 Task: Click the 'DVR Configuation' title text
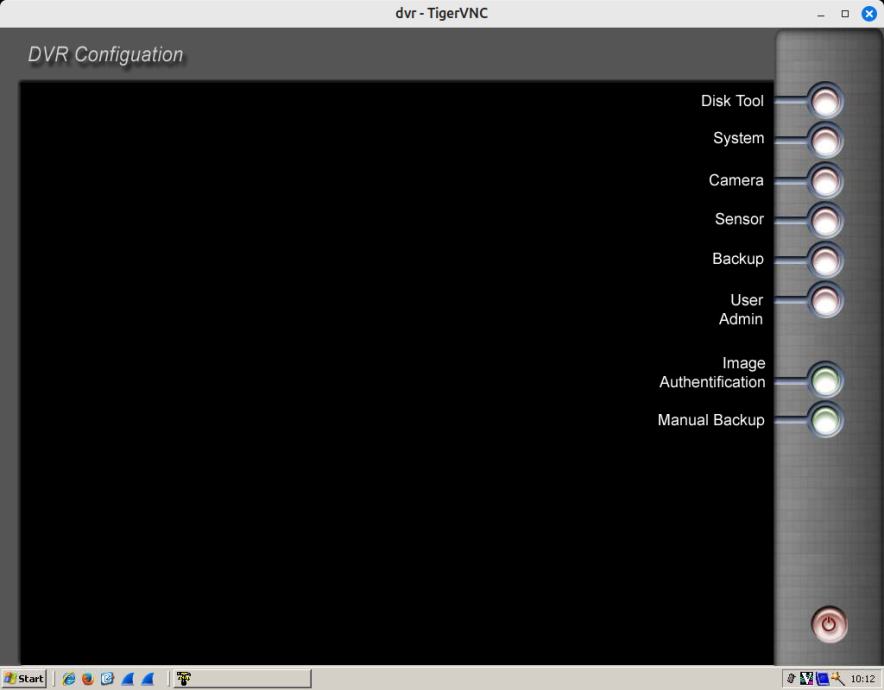[x=105, y=55]
